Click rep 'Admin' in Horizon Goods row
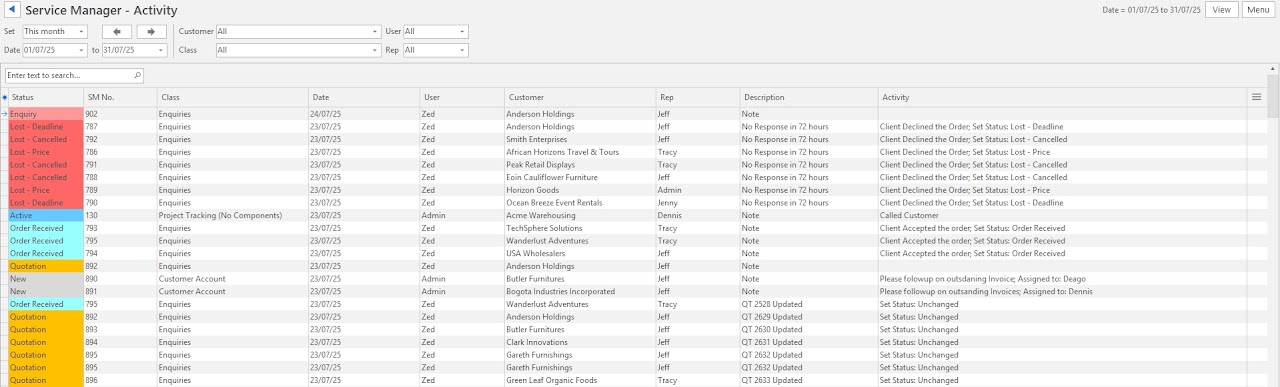 (669, 190)
